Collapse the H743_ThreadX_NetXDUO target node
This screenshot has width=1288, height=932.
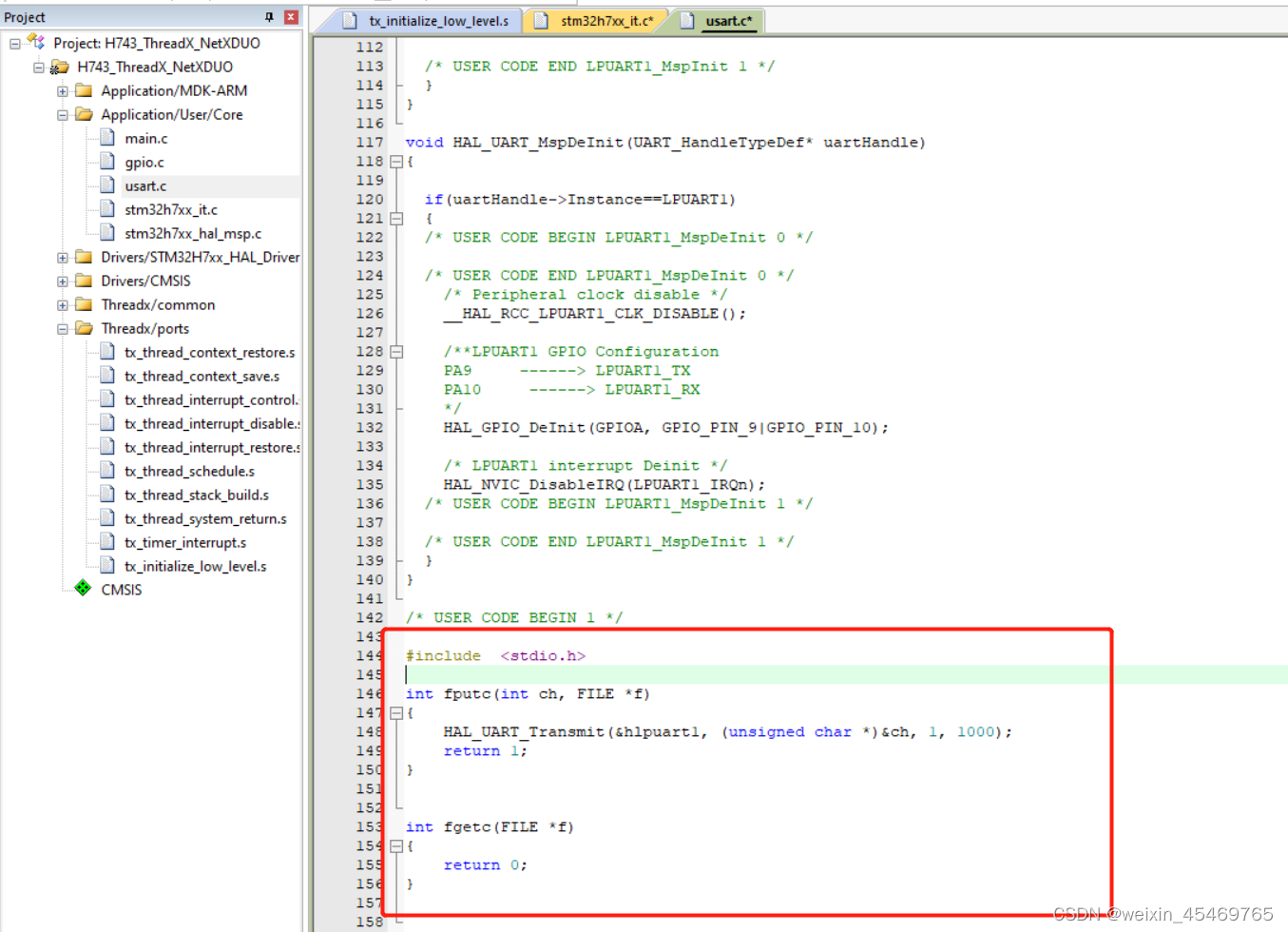coord(39,68)
